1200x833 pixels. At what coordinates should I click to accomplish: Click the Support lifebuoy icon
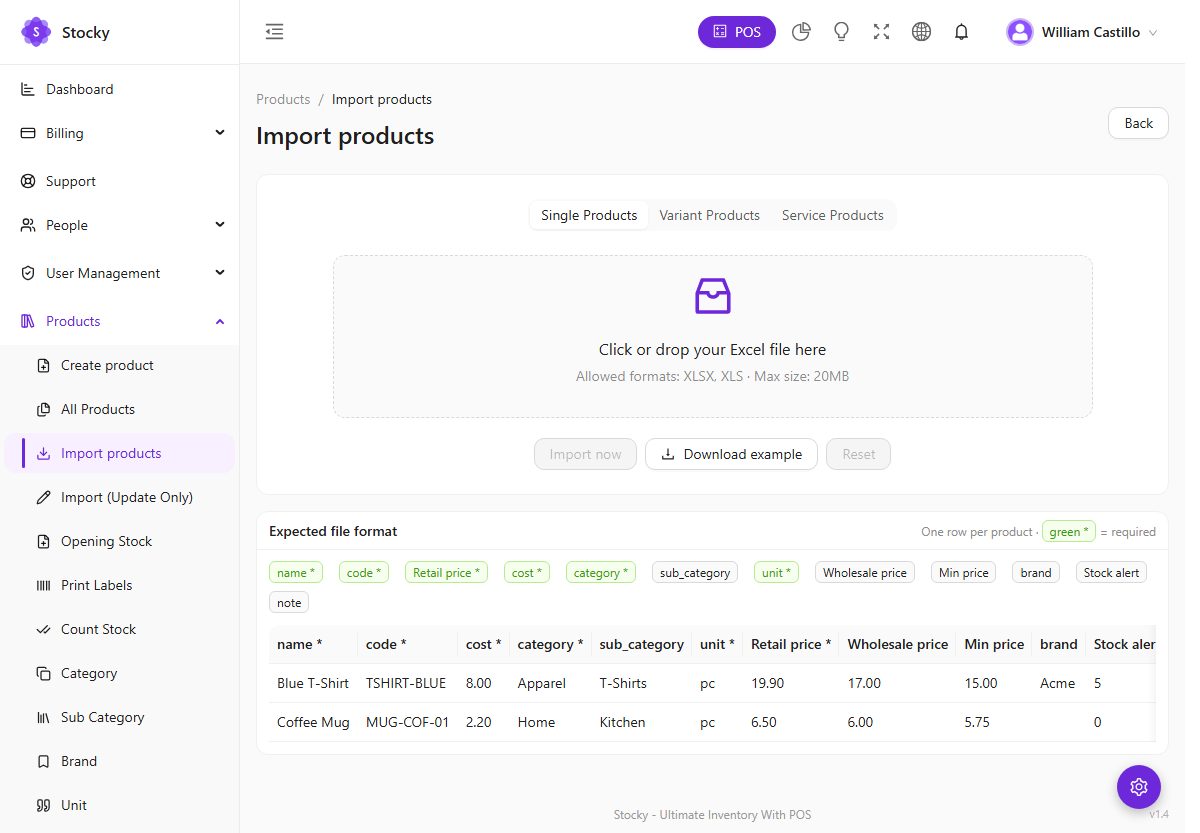(28, 181)
